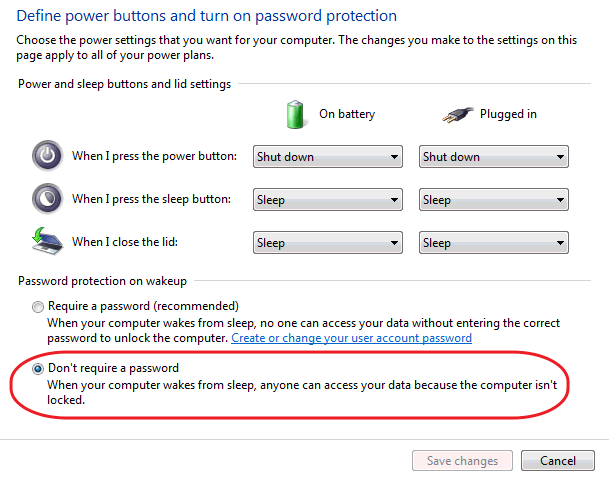Expand sleep button On battery dropdown

click(327, 200)
